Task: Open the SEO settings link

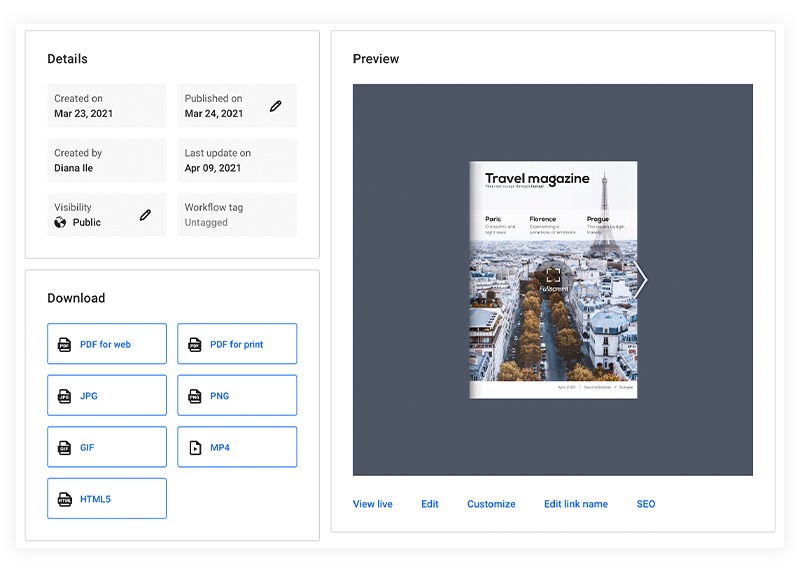Action: 646,504
